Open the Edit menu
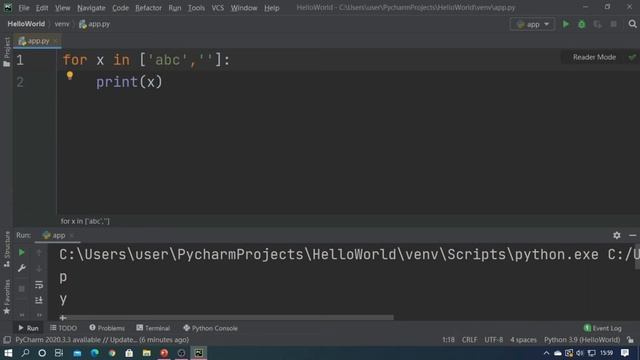The width and height of the screenshot is (640, 360). pos(42,8)
